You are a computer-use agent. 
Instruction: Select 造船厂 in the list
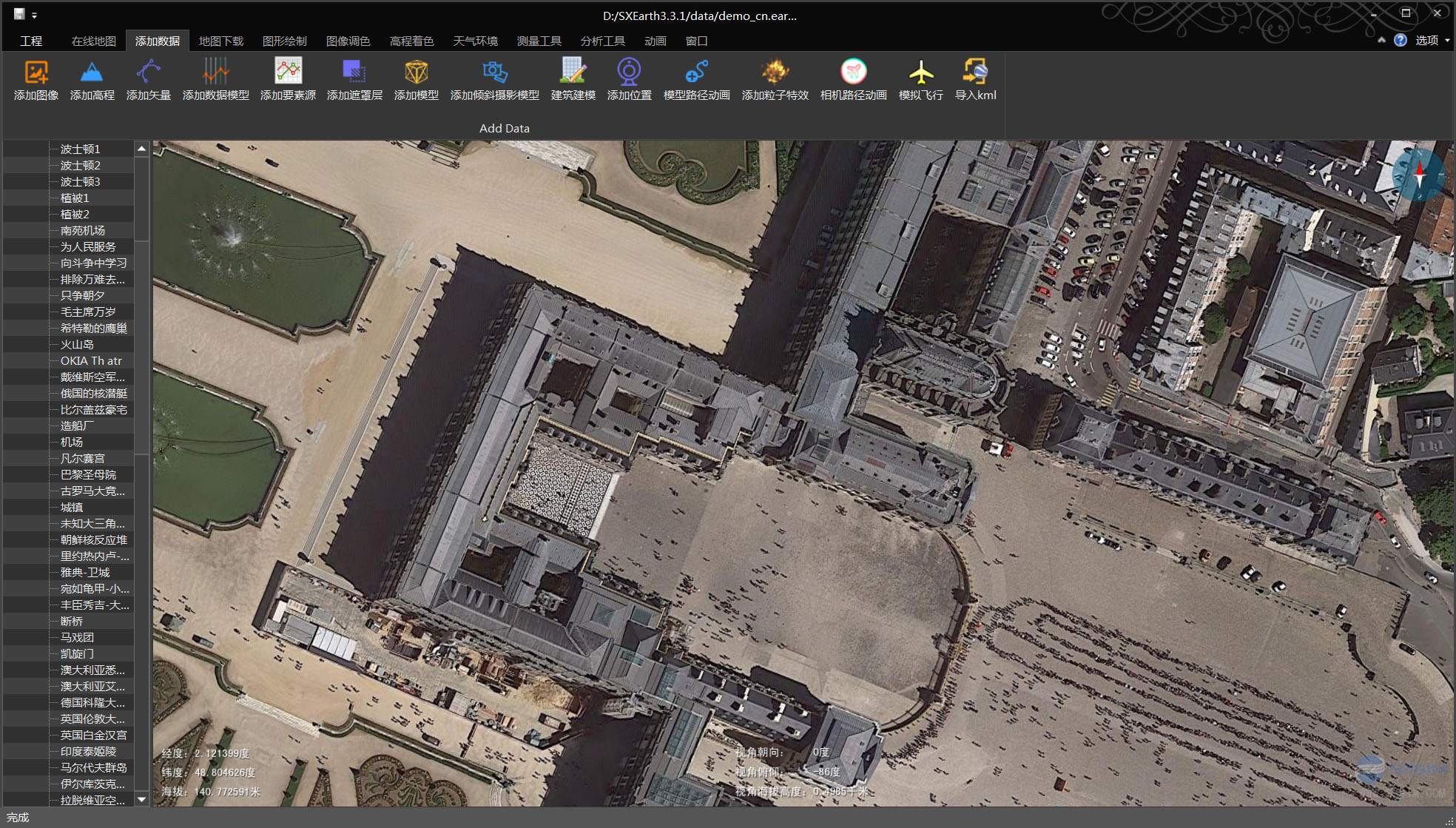click(x=77, y=425)
